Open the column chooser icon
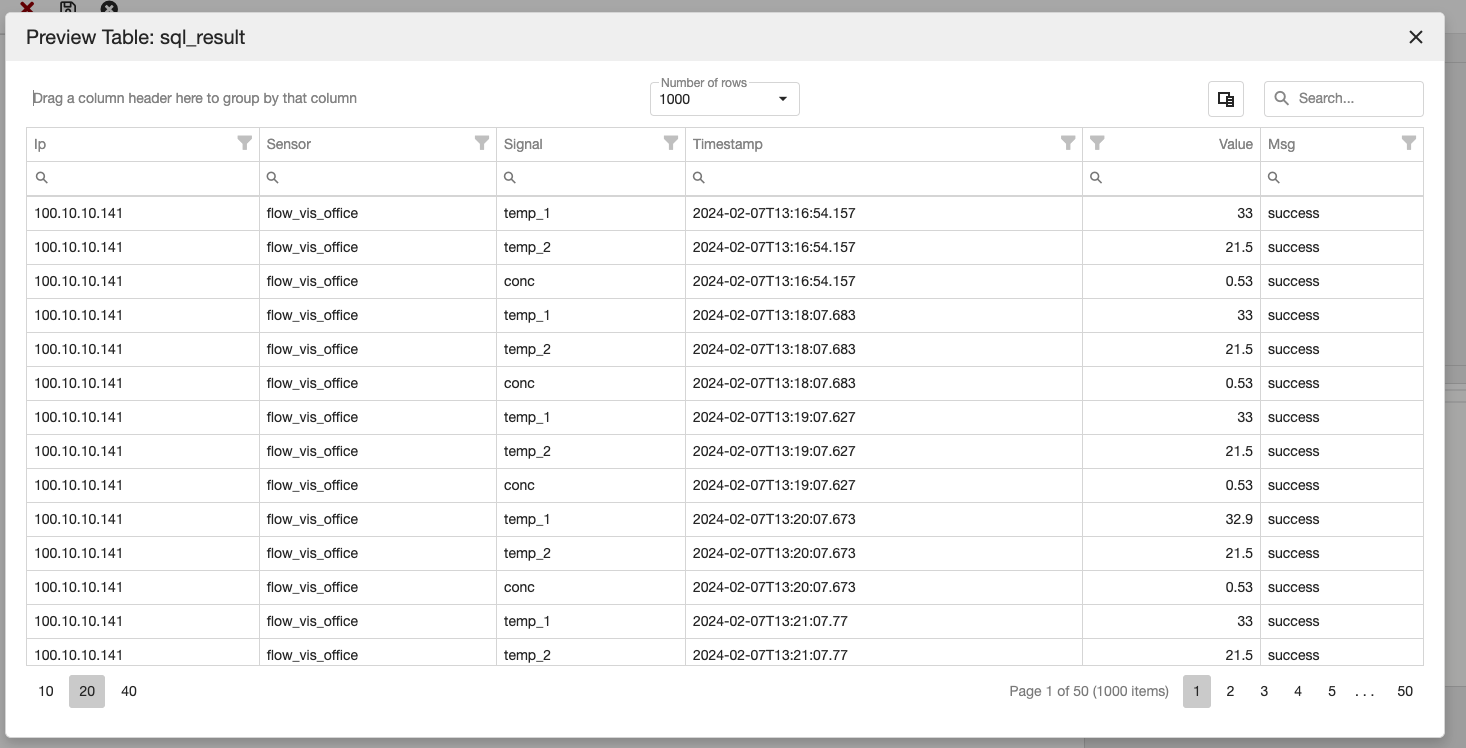 (x=1225, y=99)
